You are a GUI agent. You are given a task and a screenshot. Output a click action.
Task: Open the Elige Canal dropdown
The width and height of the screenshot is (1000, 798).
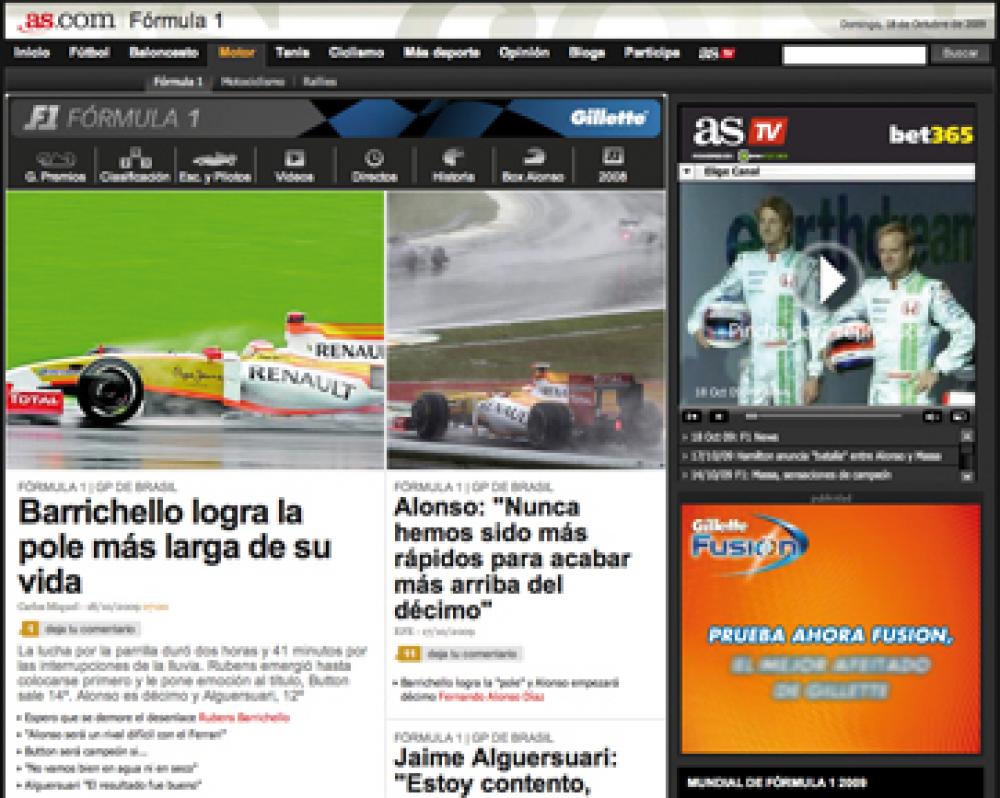(x=827, y=172)
